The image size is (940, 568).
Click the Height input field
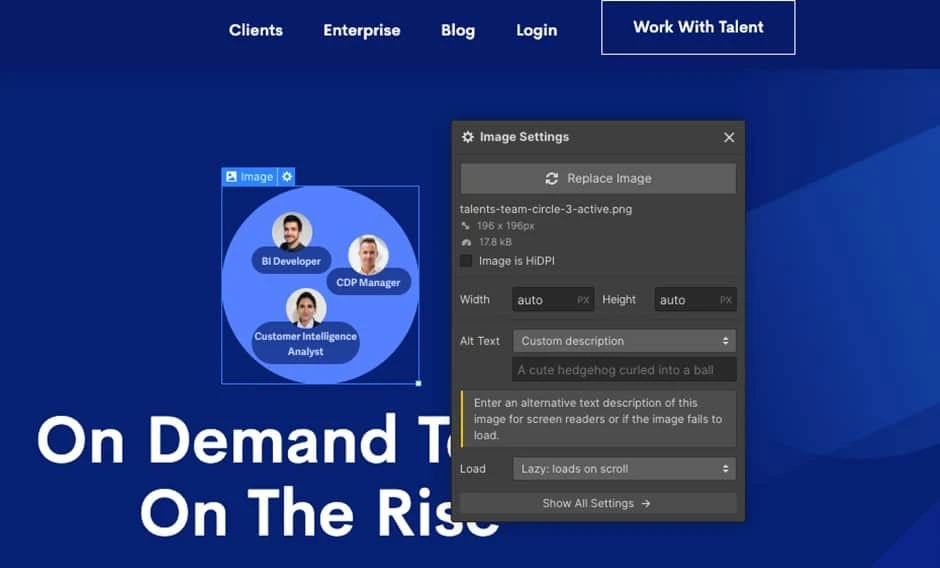(x=684, y=300)
